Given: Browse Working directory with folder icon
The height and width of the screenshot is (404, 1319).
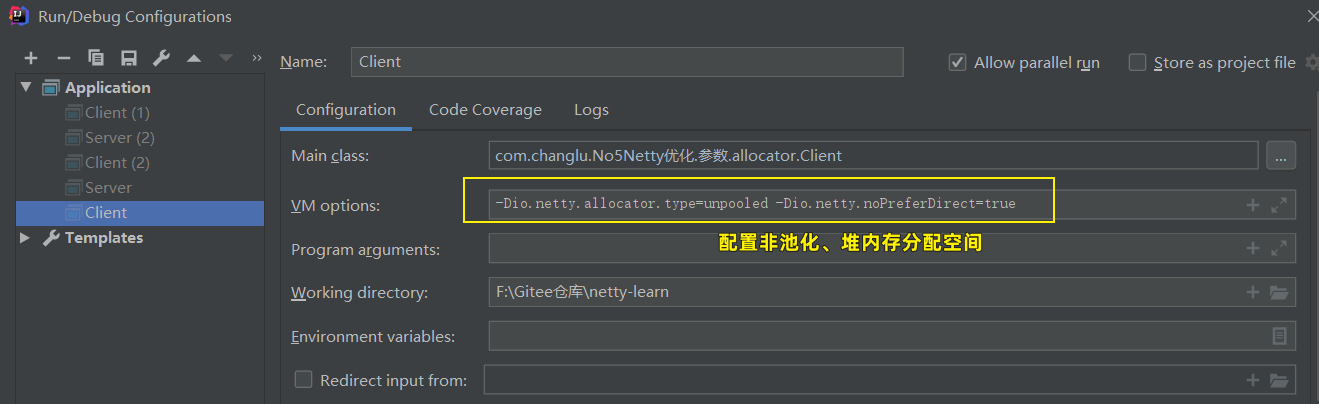Looking at the screenshot, I should click(x=1278, y=292).
